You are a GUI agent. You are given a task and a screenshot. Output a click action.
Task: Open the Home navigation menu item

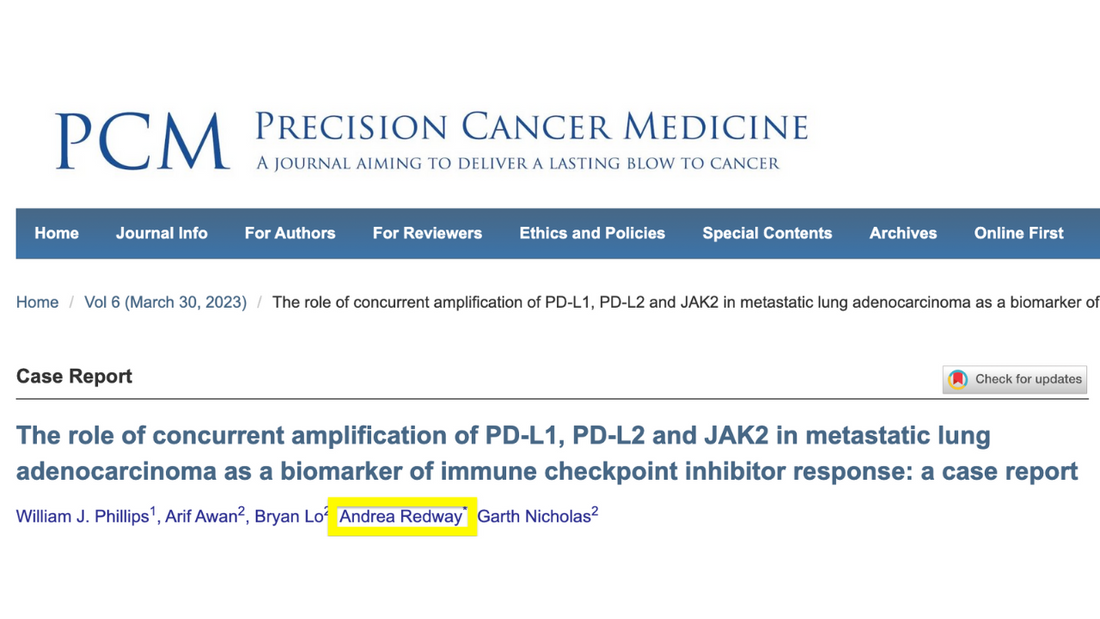[57, 233]
